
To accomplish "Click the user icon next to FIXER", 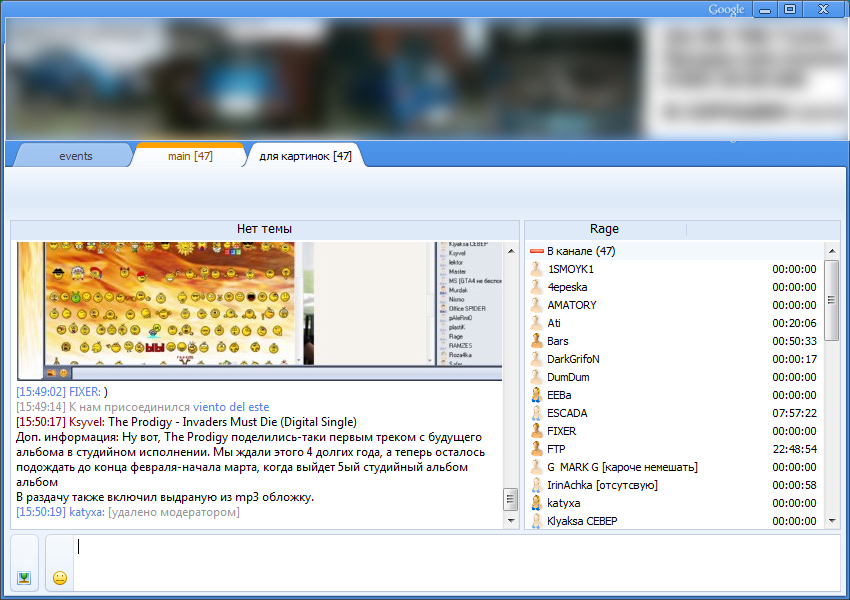I will pos(537,431).
